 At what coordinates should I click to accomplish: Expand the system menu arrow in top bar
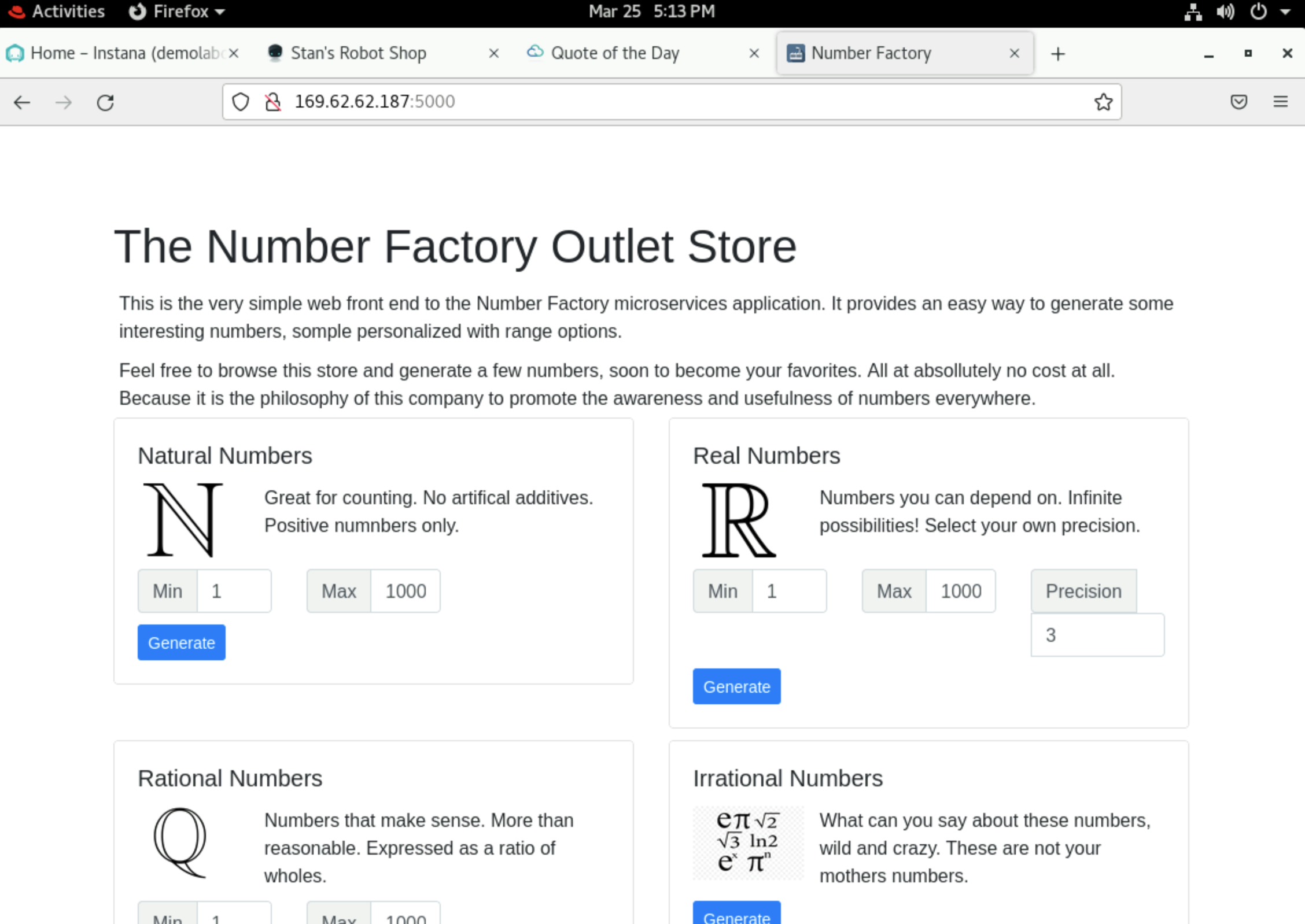(x=1285, y=12)
